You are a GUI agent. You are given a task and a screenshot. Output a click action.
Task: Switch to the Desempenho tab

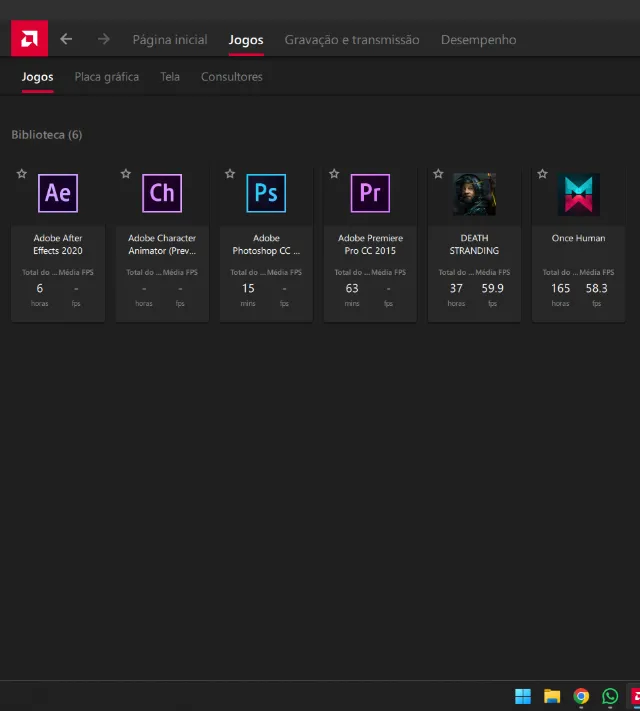479,40
